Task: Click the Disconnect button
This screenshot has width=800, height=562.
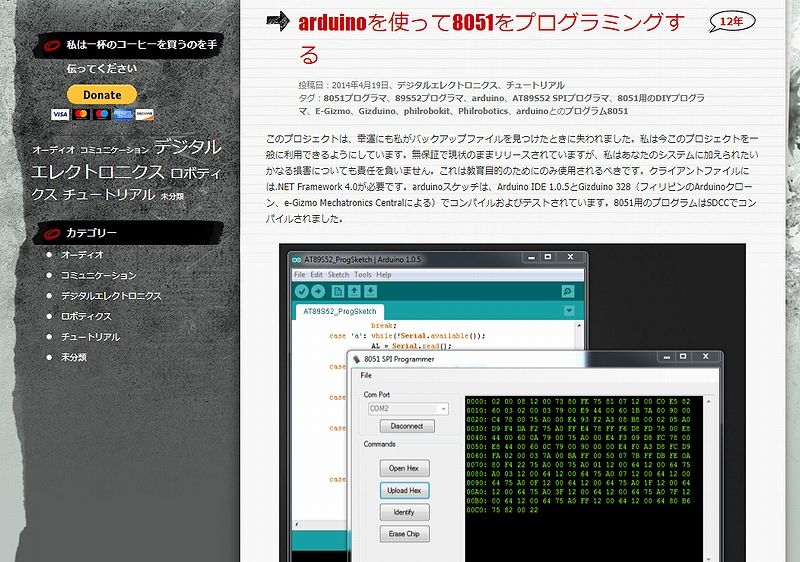Action: (x=407, y=426)
